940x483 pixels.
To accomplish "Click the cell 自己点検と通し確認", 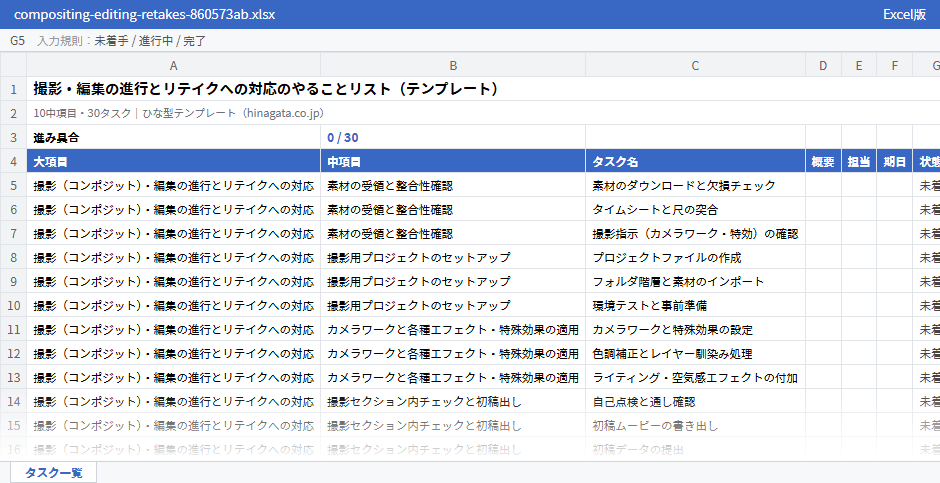I will pyautogui.click(x=695, y=401).
